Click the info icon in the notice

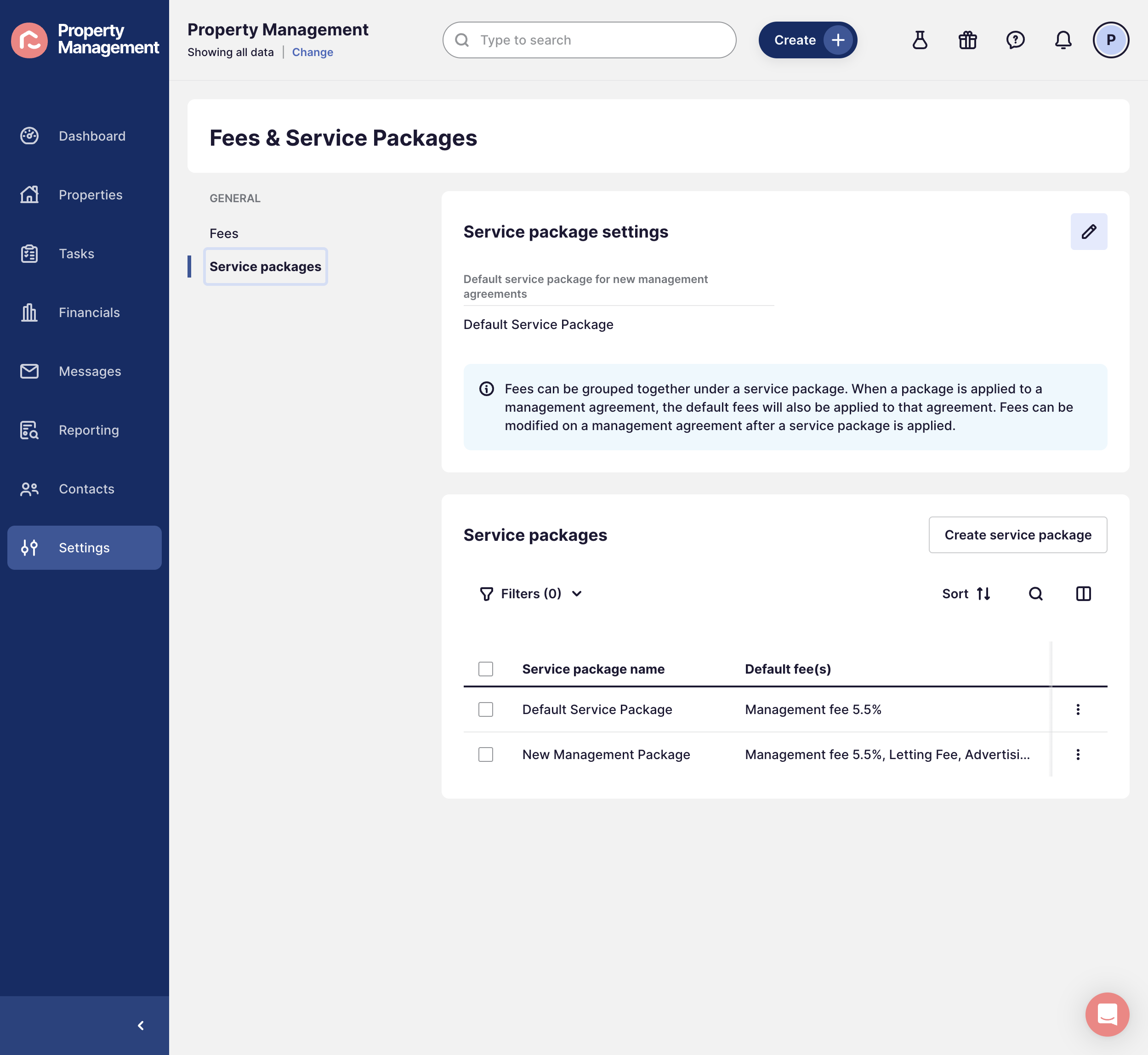point(486,389)
